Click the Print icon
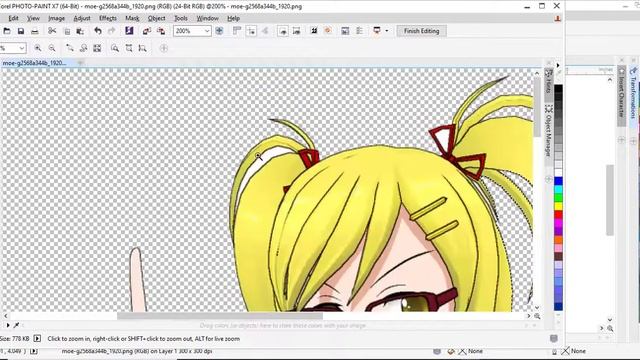 pos(35,31)
